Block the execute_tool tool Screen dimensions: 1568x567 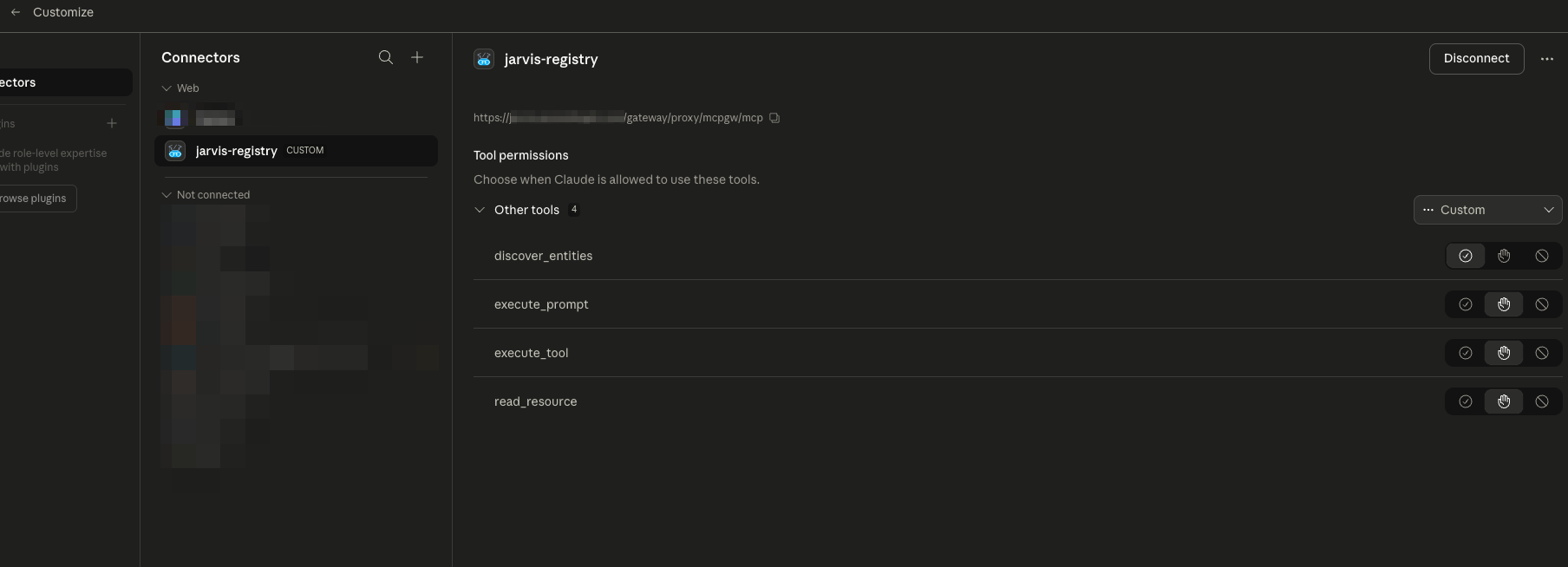(x=1542, y=353)
